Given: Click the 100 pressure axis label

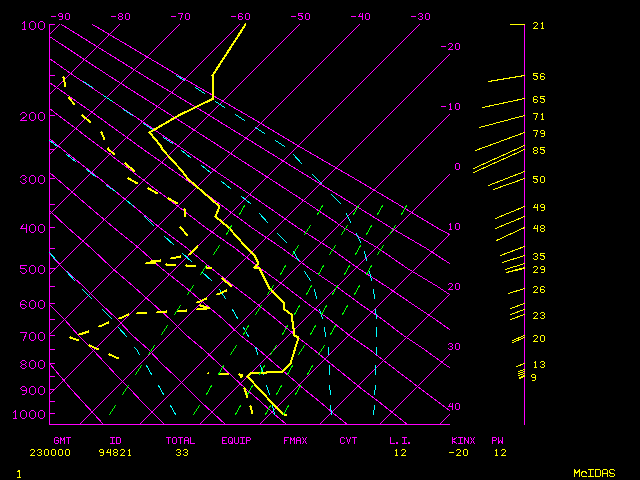Looking at the screenshot, I should click(34, 25).
